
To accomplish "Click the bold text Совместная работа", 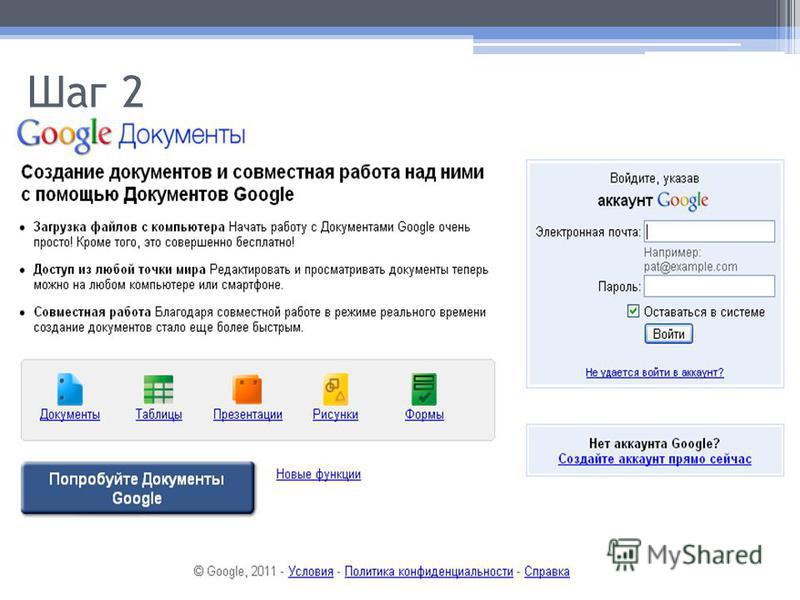I will tap(92, 312).
